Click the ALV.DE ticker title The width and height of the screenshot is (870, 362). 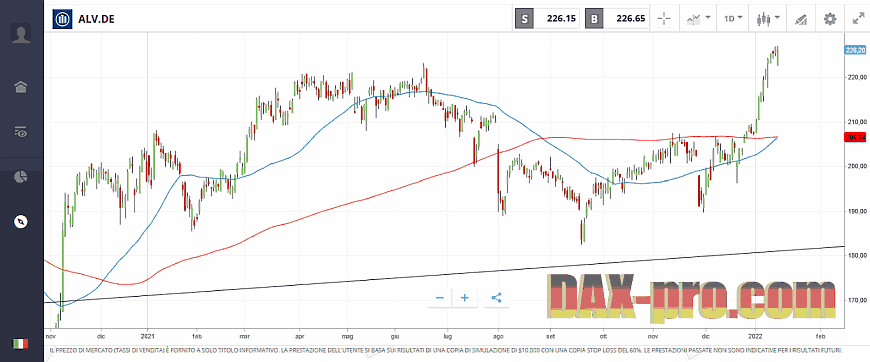97,19
